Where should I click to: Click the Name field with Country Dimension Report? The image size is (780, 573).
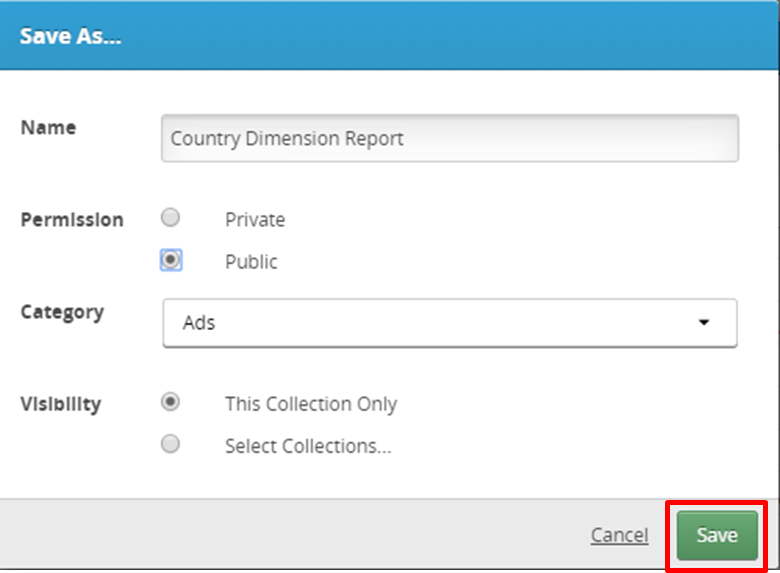coord(450,138)
